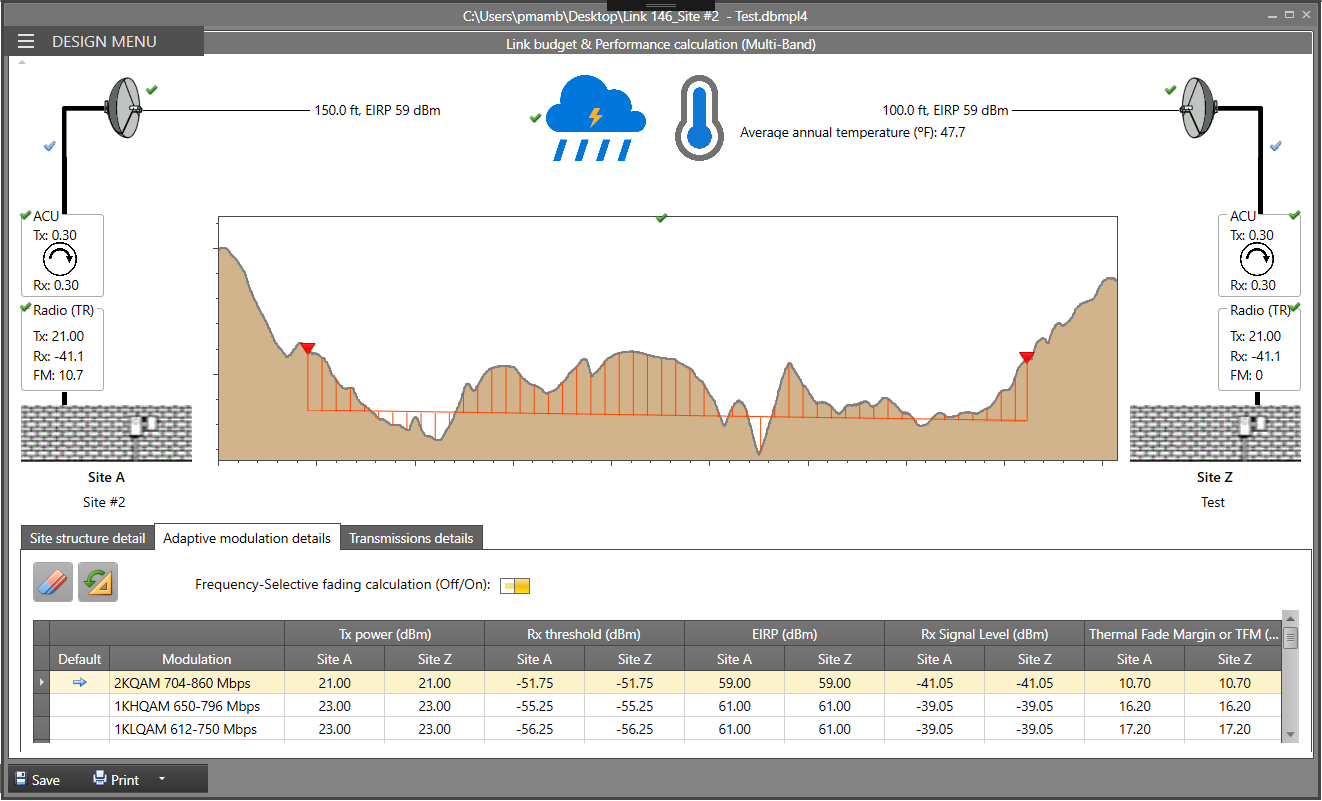Toggle Frequency-Selective fading calculation switch
1322x801 pixels.
tap(516, 585)
